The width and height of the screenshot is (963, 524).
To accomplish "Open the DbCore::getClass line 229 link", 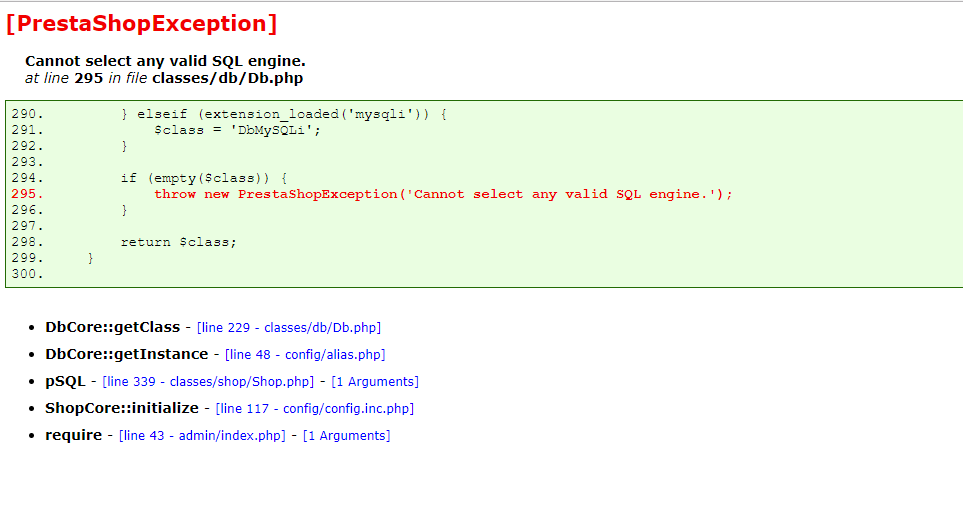I will pyautogui.click(x=289, y=327).
